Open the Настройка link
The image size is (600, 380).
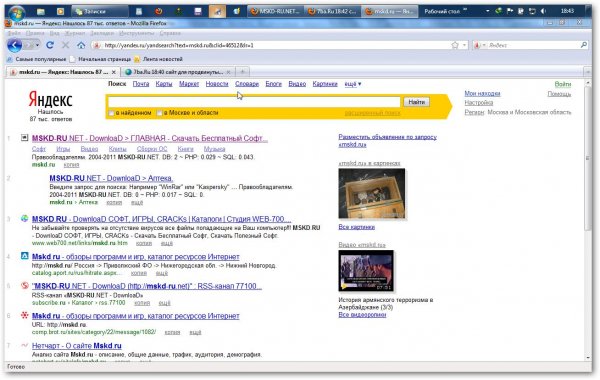(479, 103)
